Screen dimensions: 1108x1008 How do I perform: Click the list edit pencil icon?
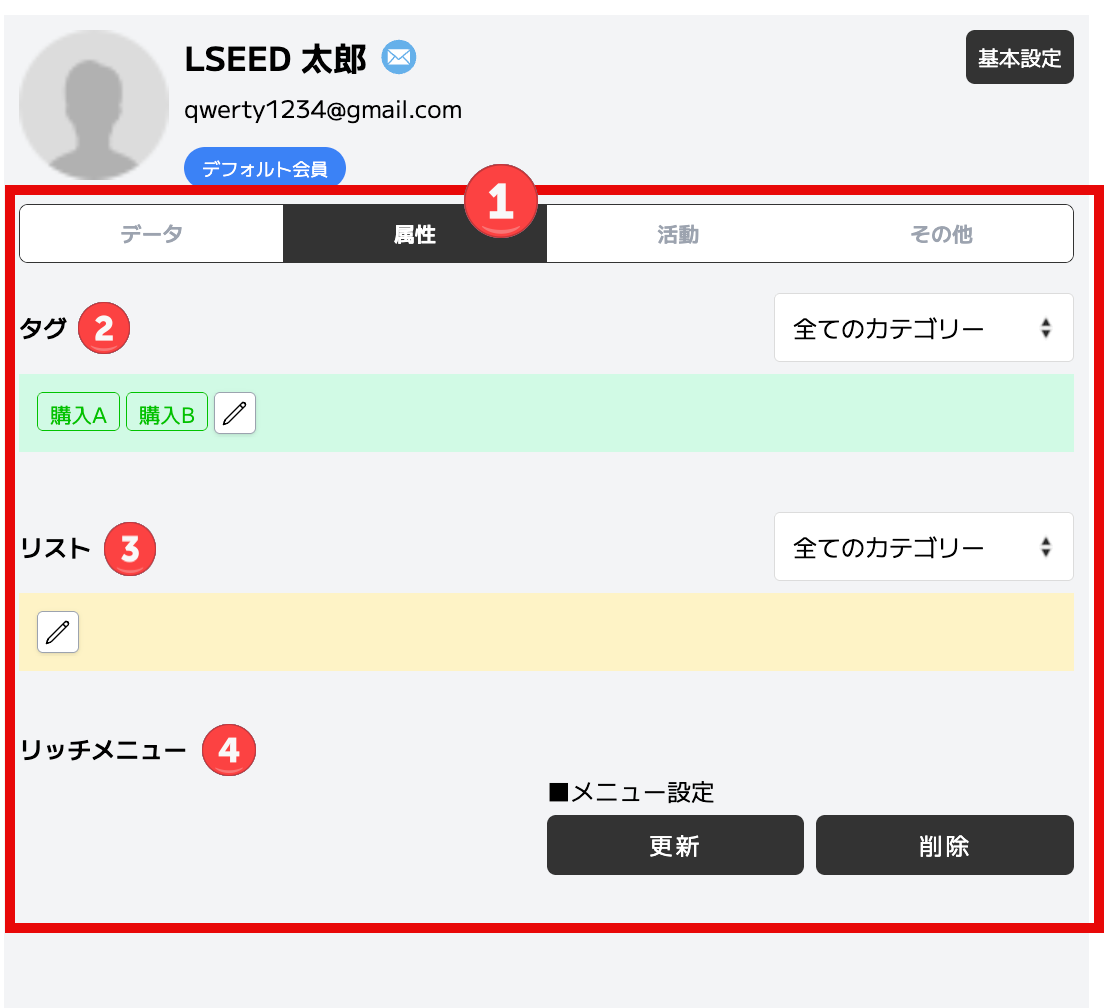[x=58, y=632]
